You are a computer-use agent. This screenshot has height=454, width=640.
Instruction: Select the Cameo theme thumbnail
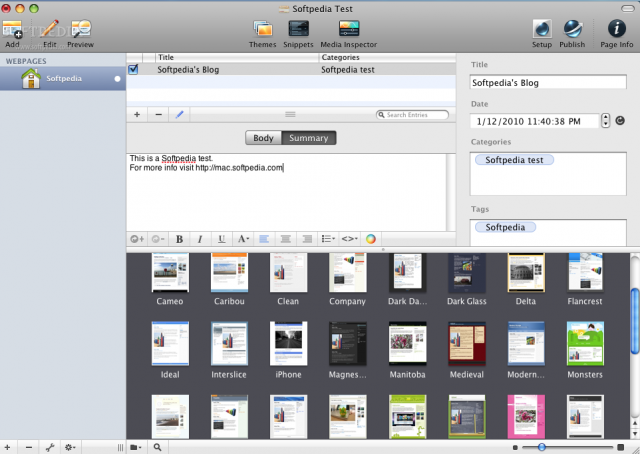(x=170, y=272)
